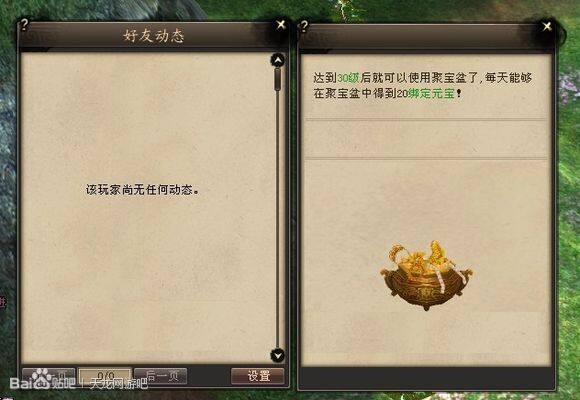Click the golden 聚宝盆 treasure bowl
580x400 pixels.
[x=426, y=275]
